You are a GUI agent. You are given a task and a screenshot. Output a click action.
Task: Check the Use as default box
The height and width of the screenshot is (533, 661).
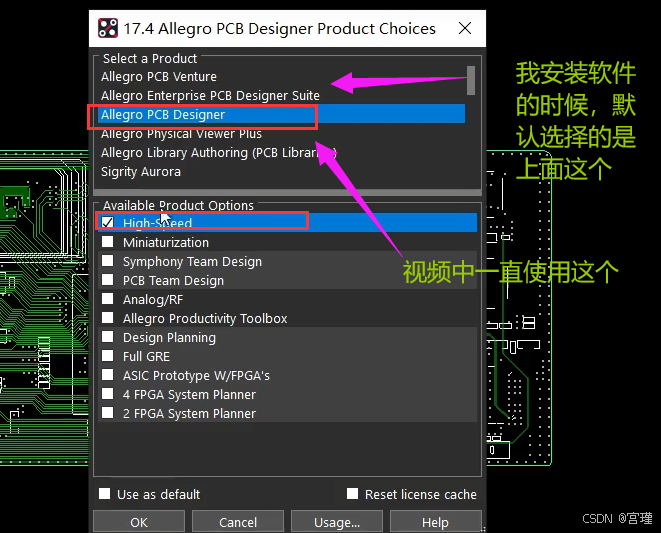pos(105,493)
